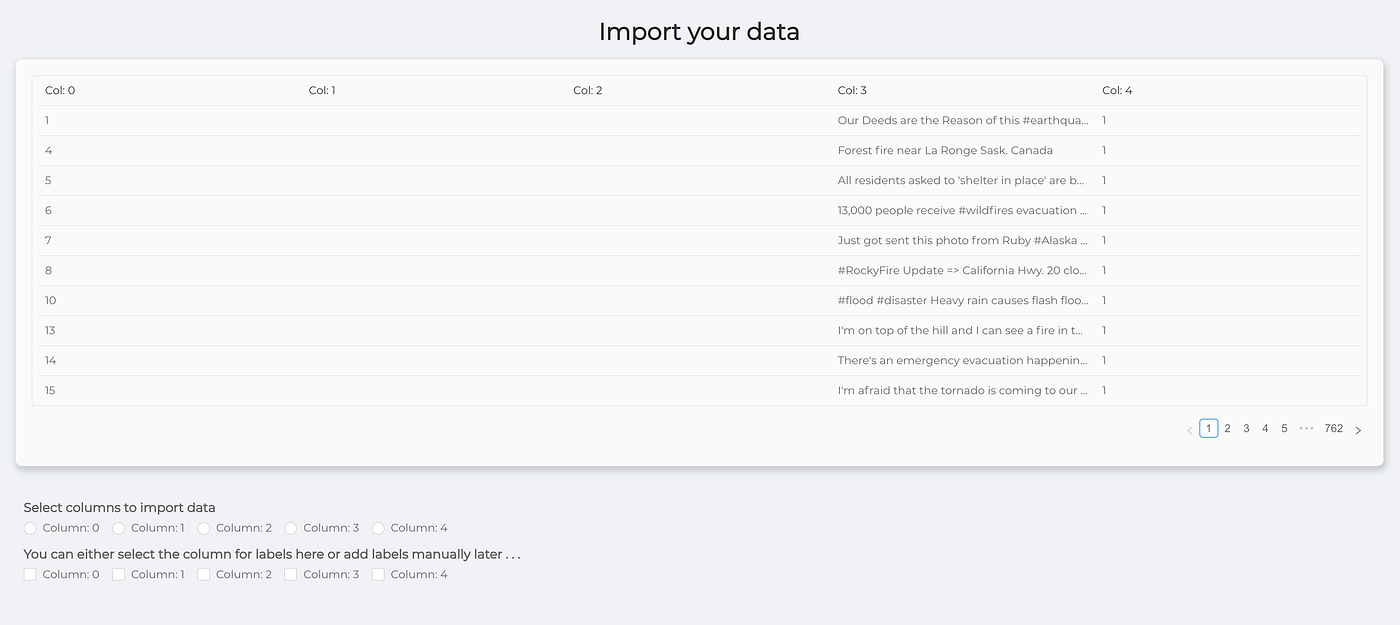The image size is (1400, 625).
Task: Click the tornado tweet row
Action: click(x=700, y=390)
